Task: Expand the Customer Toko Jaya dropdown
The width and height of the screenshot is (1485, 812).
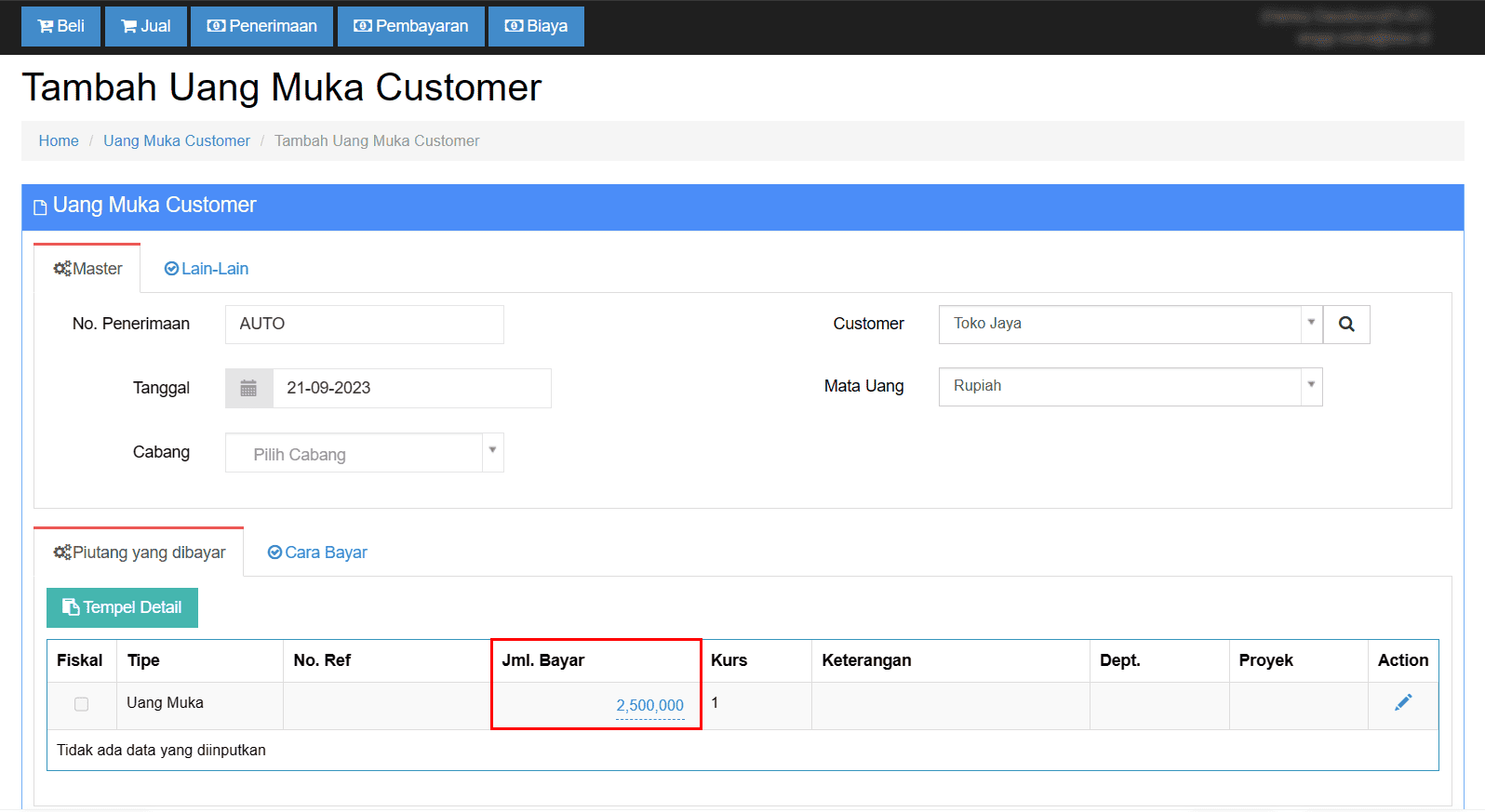Action: 1130,325
